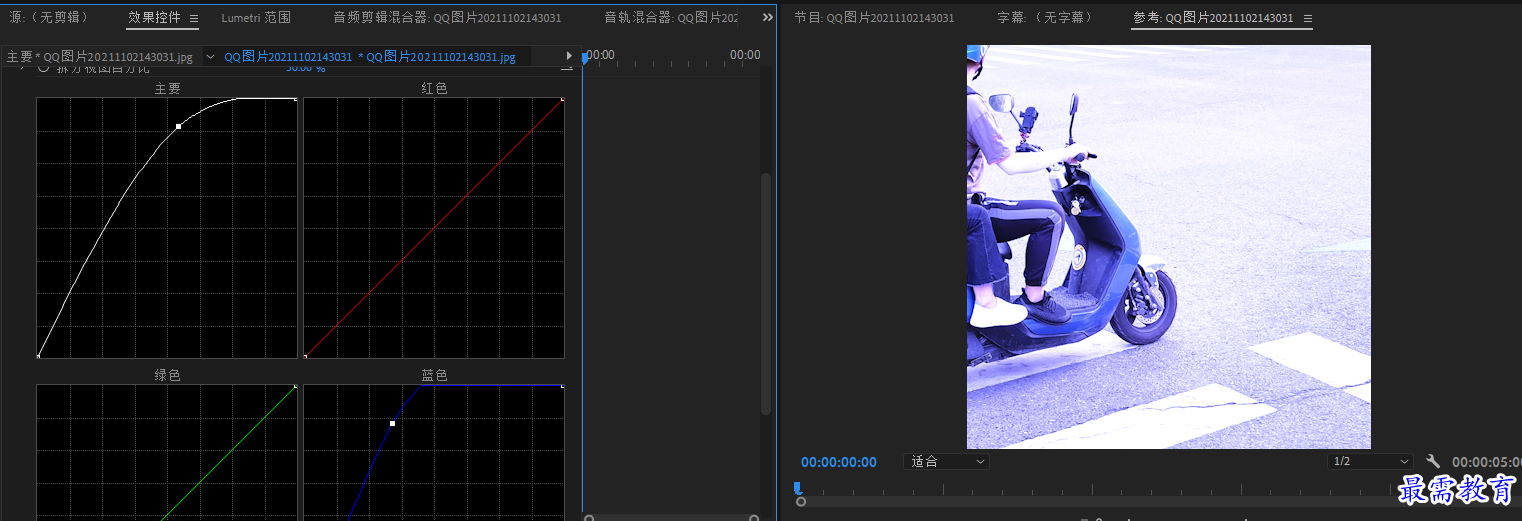The width and height of the screenshot is (1522, 521).
Task: Click the control point on the 蓝色 curve
Action: pyautogui.click(x=392, y=423)
